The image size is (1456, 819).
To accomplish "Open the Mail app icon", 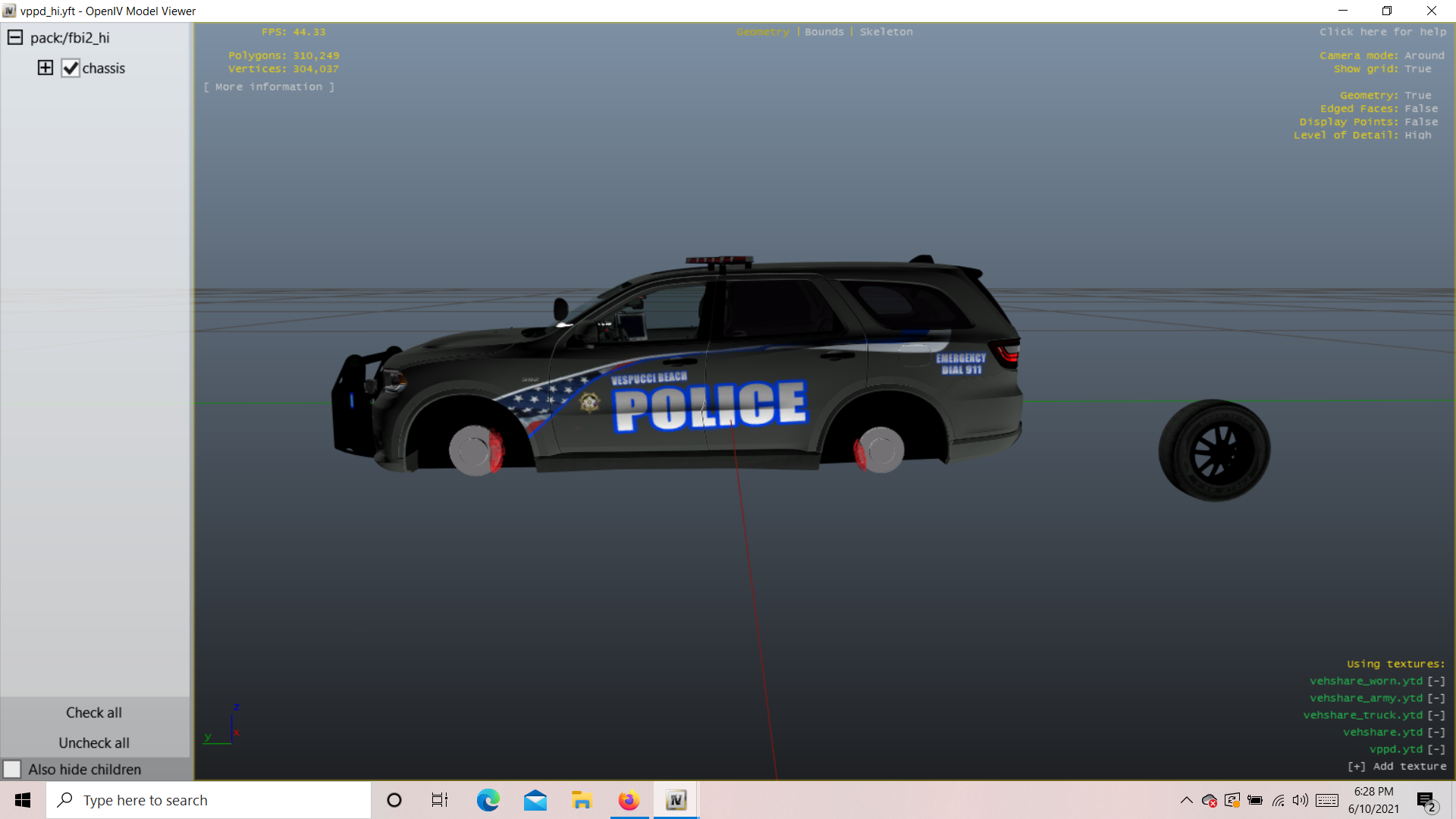I will click(x=535, y=800).
